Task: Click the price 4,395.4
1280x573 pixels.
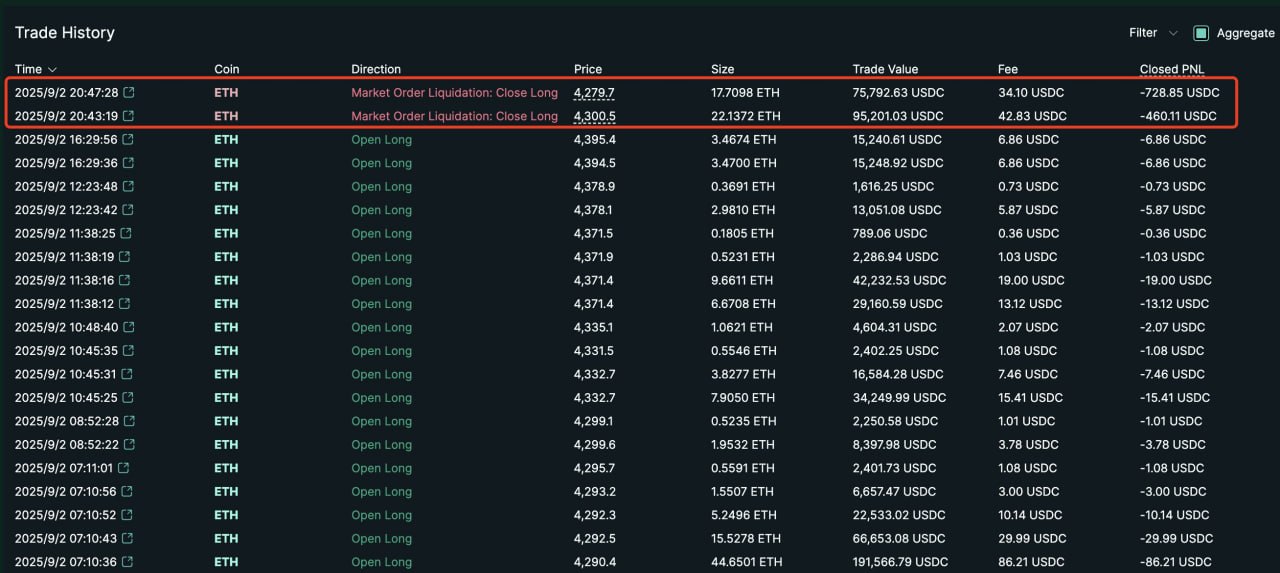Action: (x=595, y=140)
